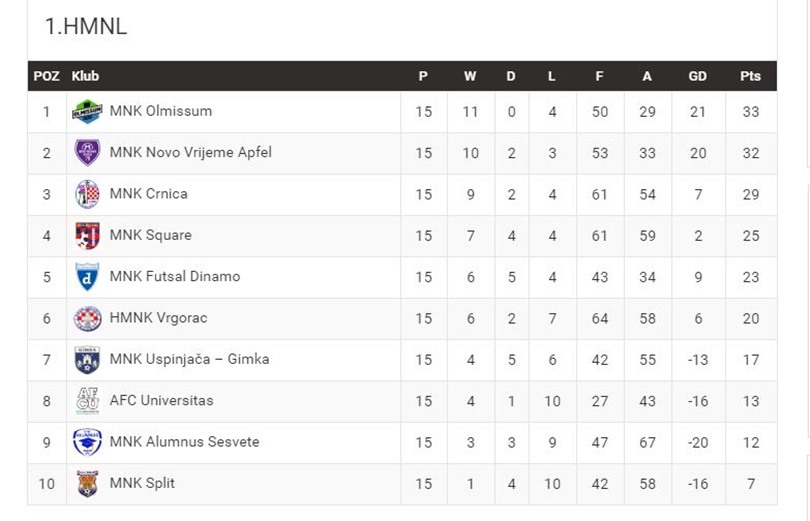Click the POZ column header
Image resolution: width=810 pixels, height=521 pixels.
[46, 76]
